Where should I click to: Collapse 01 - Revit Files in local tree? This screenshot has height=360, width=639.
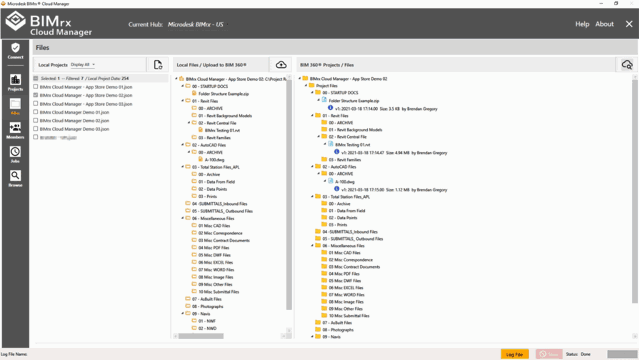[183, 101]
